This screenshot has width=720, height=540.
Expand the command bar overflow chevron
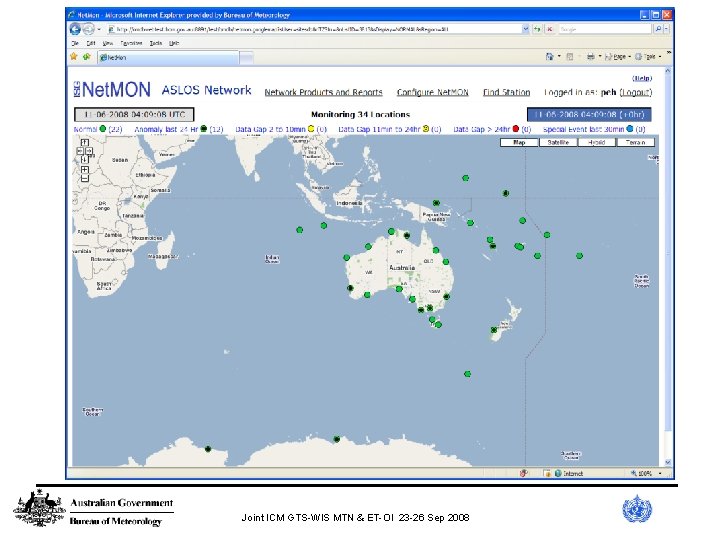coord(669,53)
